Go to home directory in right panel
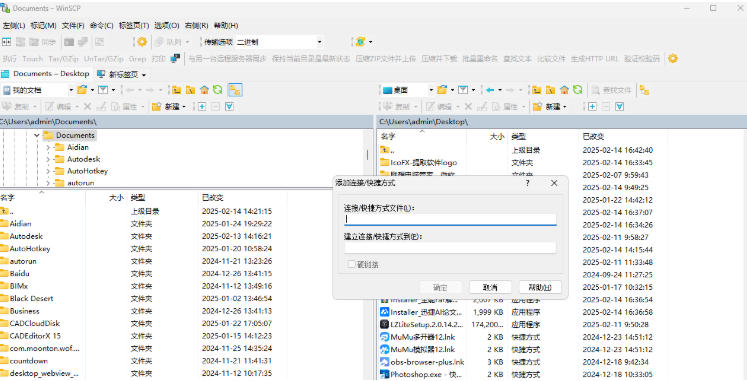The image size is (747, 381). coord(564,90)
